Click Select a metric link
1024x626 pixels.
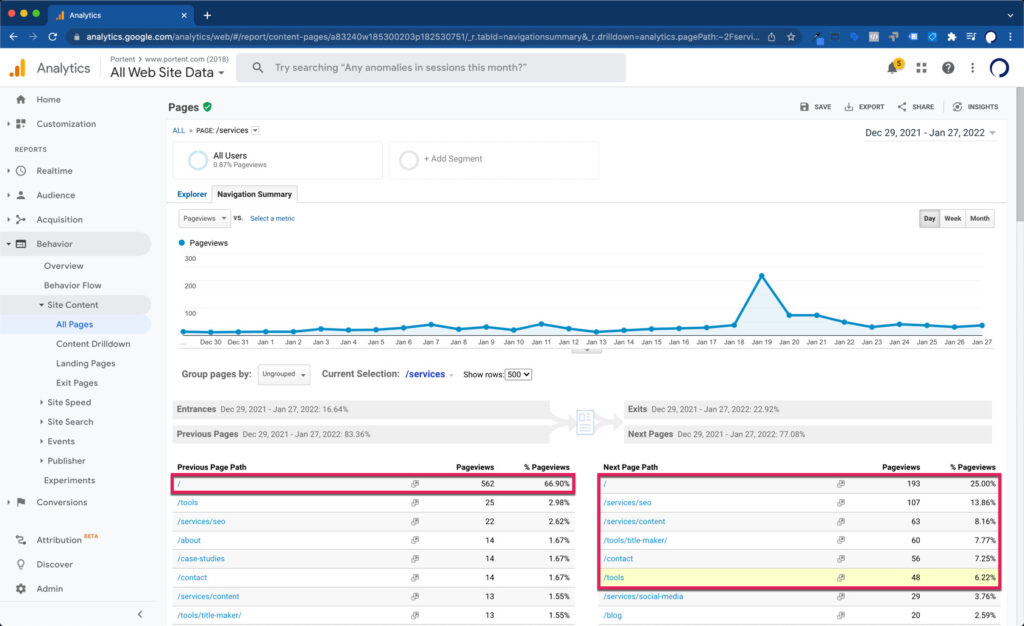(x=272, y=218)
